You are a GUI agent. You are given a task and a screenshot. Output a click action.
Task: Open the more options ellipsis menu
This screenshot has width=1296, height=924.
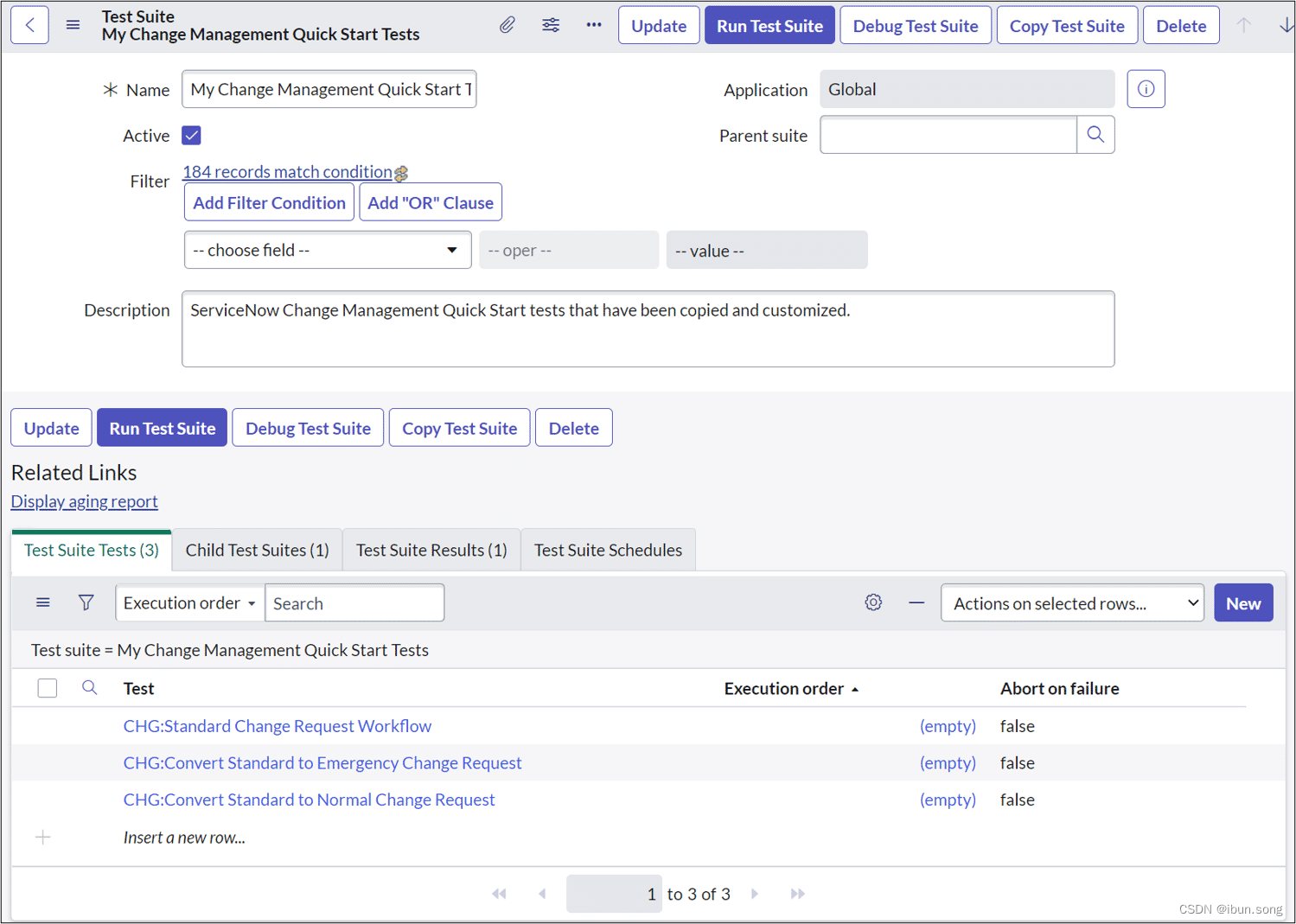coord(594,25)
